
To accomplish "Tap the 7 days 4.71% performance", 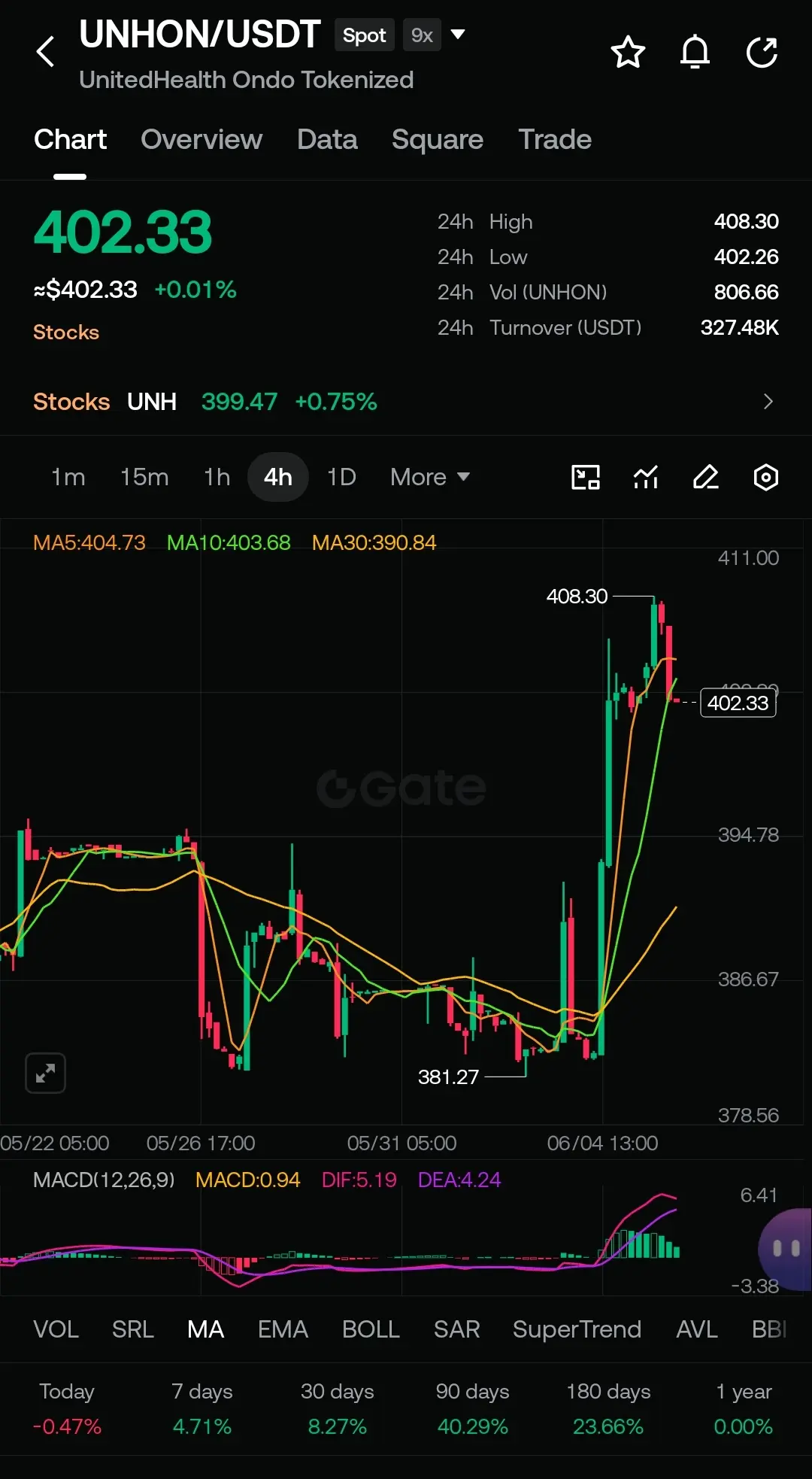I will coord(202,1409).
